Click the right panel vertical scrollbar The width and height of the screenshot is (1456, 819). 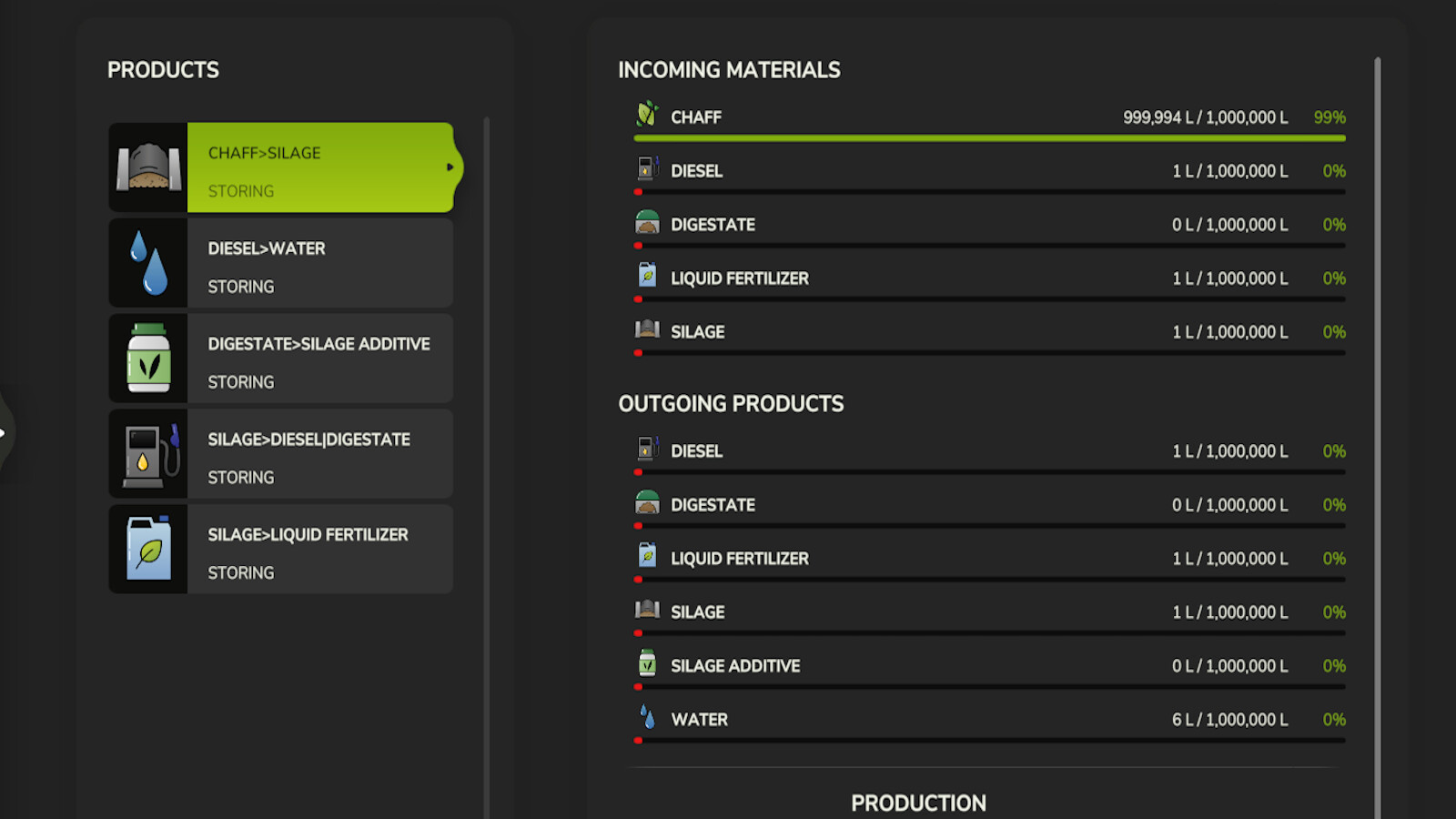(x=1378, y=437)
